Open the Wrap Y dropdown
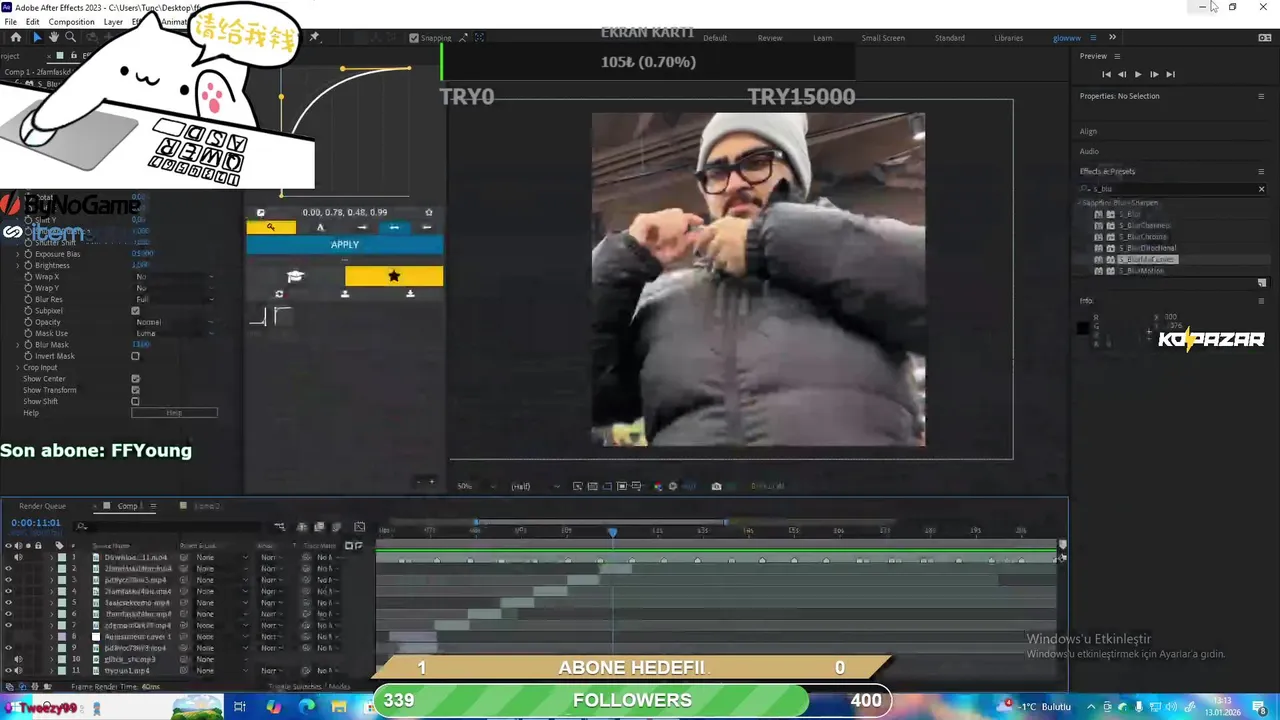Viewport: 1280px width, 720px height. click(175, 288)
